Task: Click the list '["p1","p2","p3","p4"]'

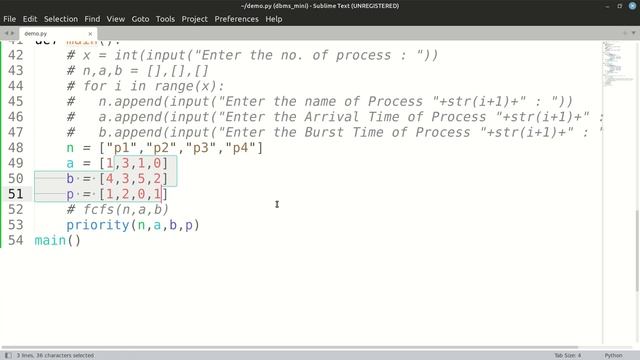Action: (x=181, y=148)
